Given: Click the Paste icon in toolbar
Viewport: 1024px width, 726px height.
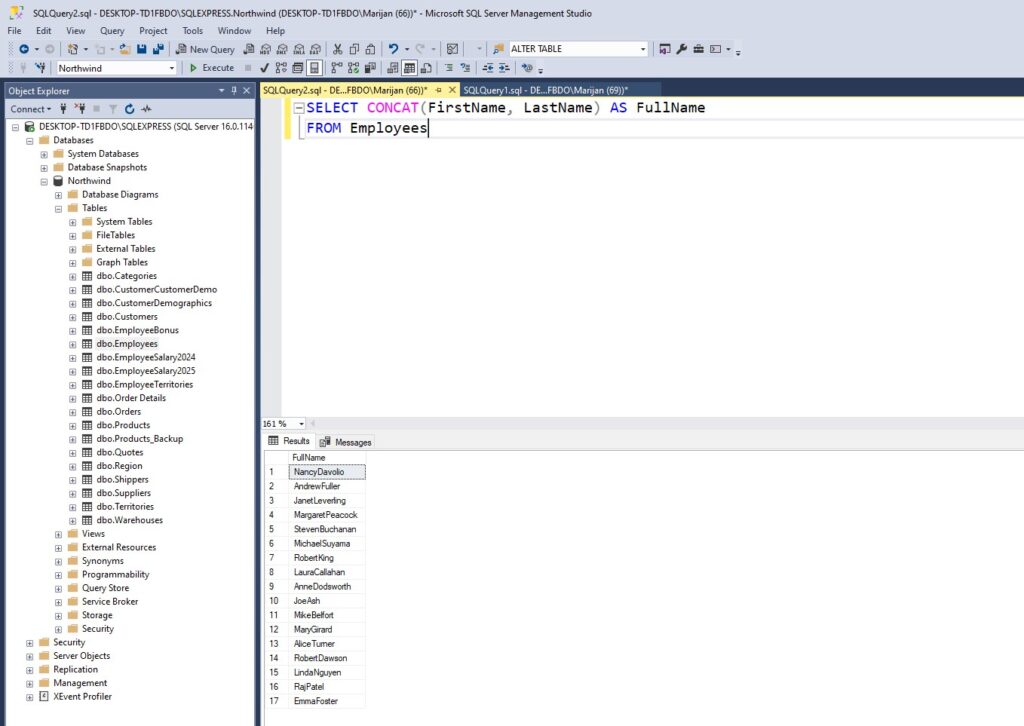Looking at the screenshot, I should [x=370, y=49].
